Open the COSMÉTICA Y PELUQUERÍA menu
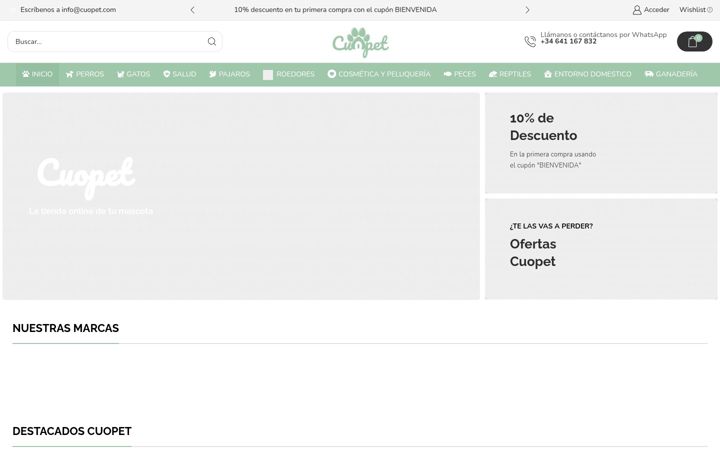This screenshot has height=450, width=720. pos(379,74)
